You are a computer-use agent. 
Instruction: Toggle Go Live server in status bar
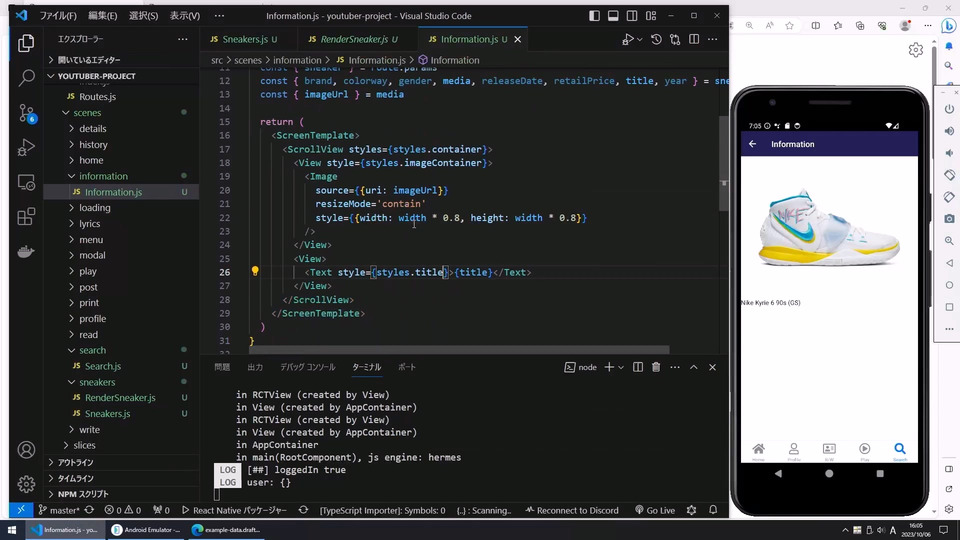[x=653, y=510]
